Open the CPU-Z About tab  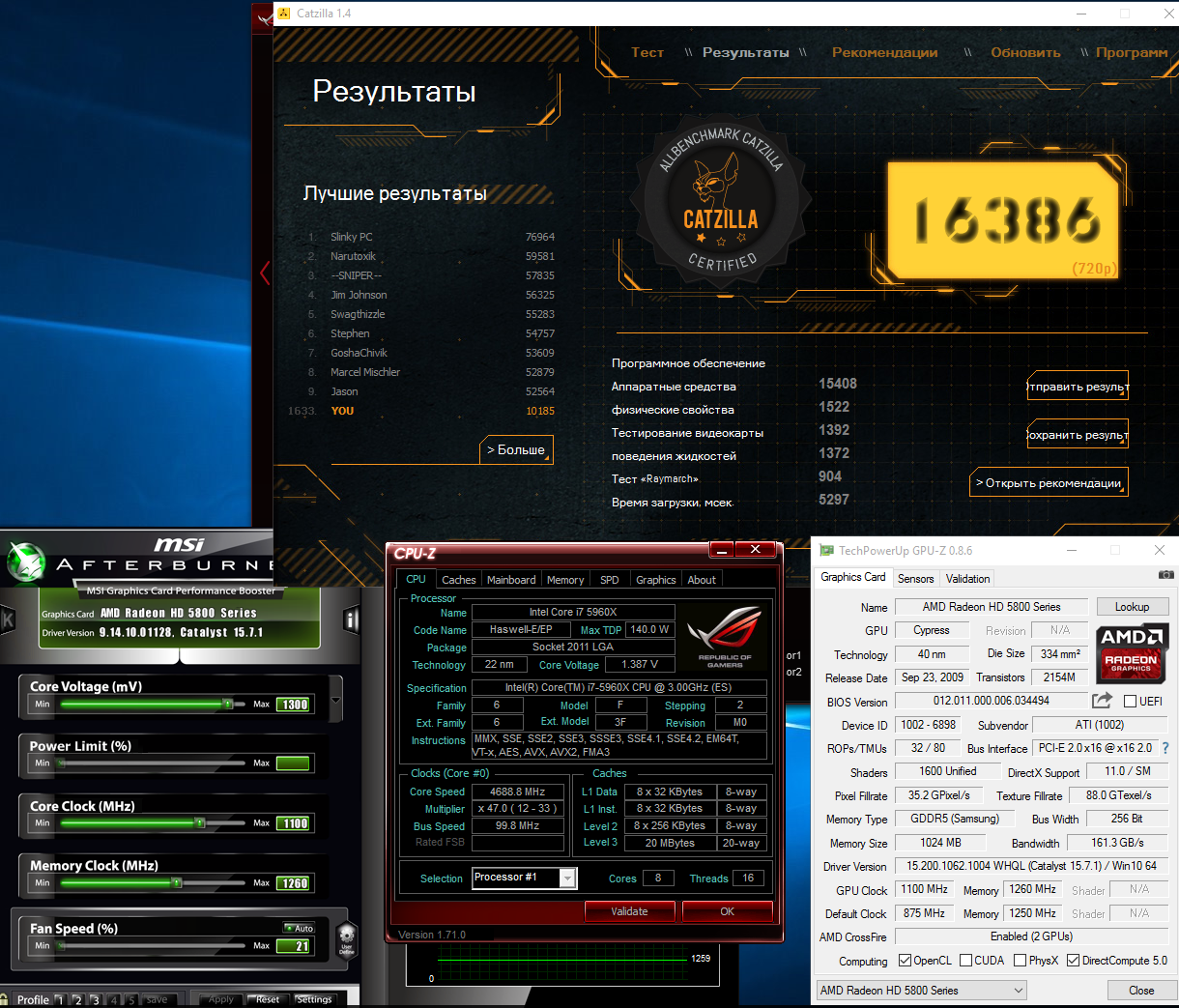click(702, 580)
